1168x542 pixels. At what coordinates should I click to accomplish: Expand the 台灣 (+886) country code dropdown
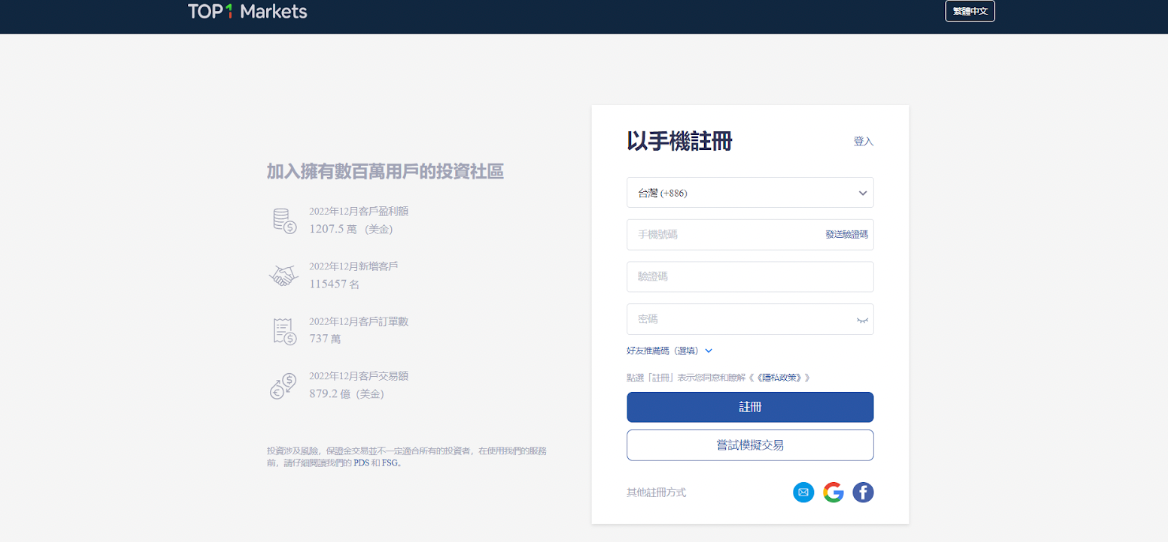(750, 193)
